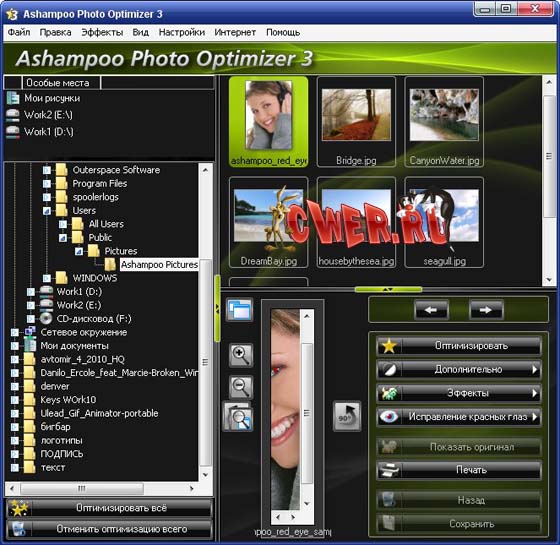Image resolution: width=560 pixels, height=545 pixels.
Task: Click the Оптимизировать всё button
Action: coord(109,508)
